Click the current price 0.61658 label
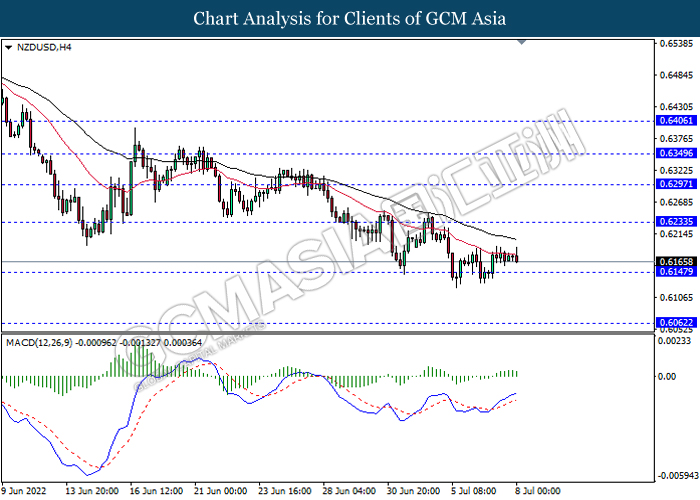This screenshot has width=700, height=500. coord(676,262)
